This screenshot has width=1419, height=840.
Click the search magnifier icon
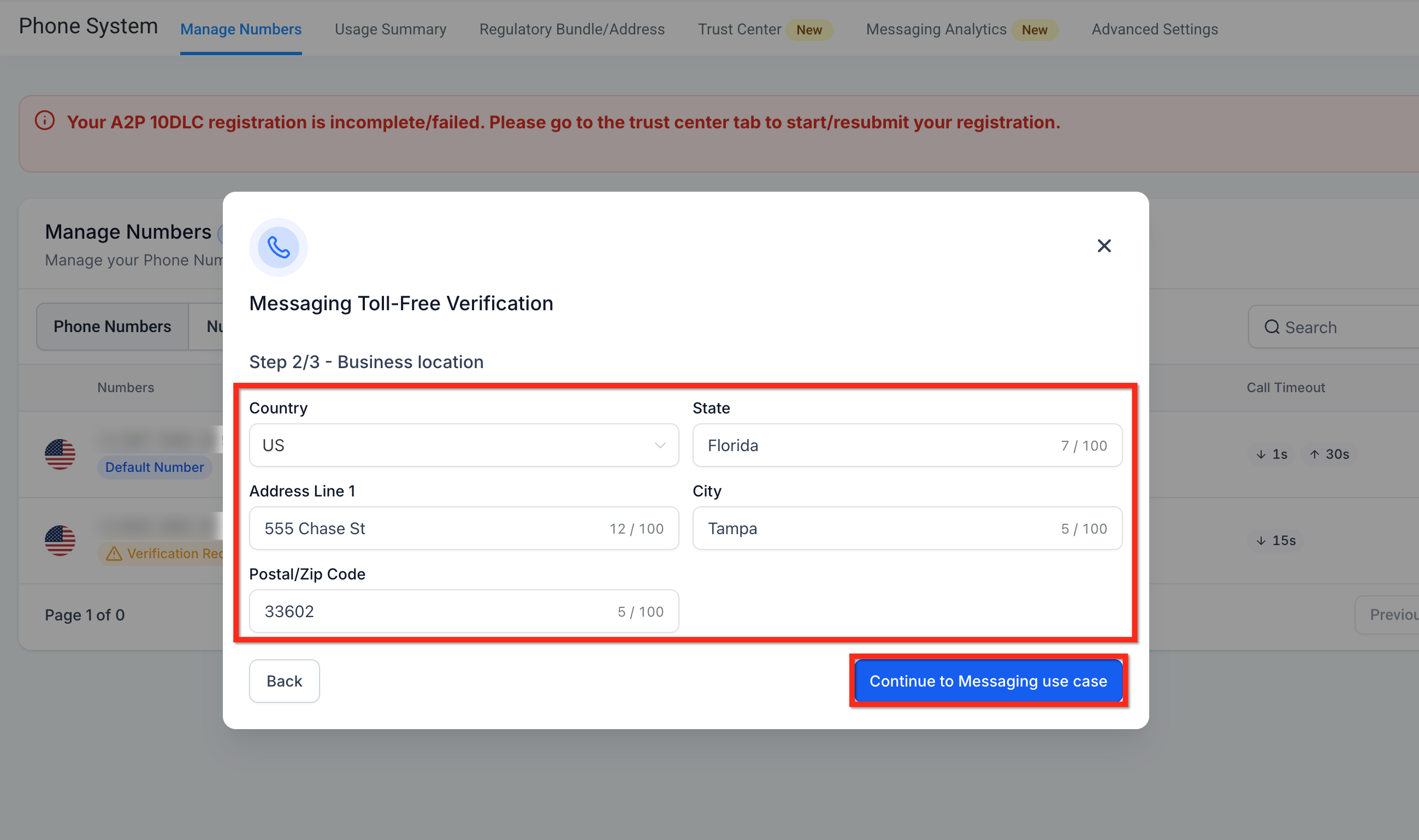coord(1272,327)
